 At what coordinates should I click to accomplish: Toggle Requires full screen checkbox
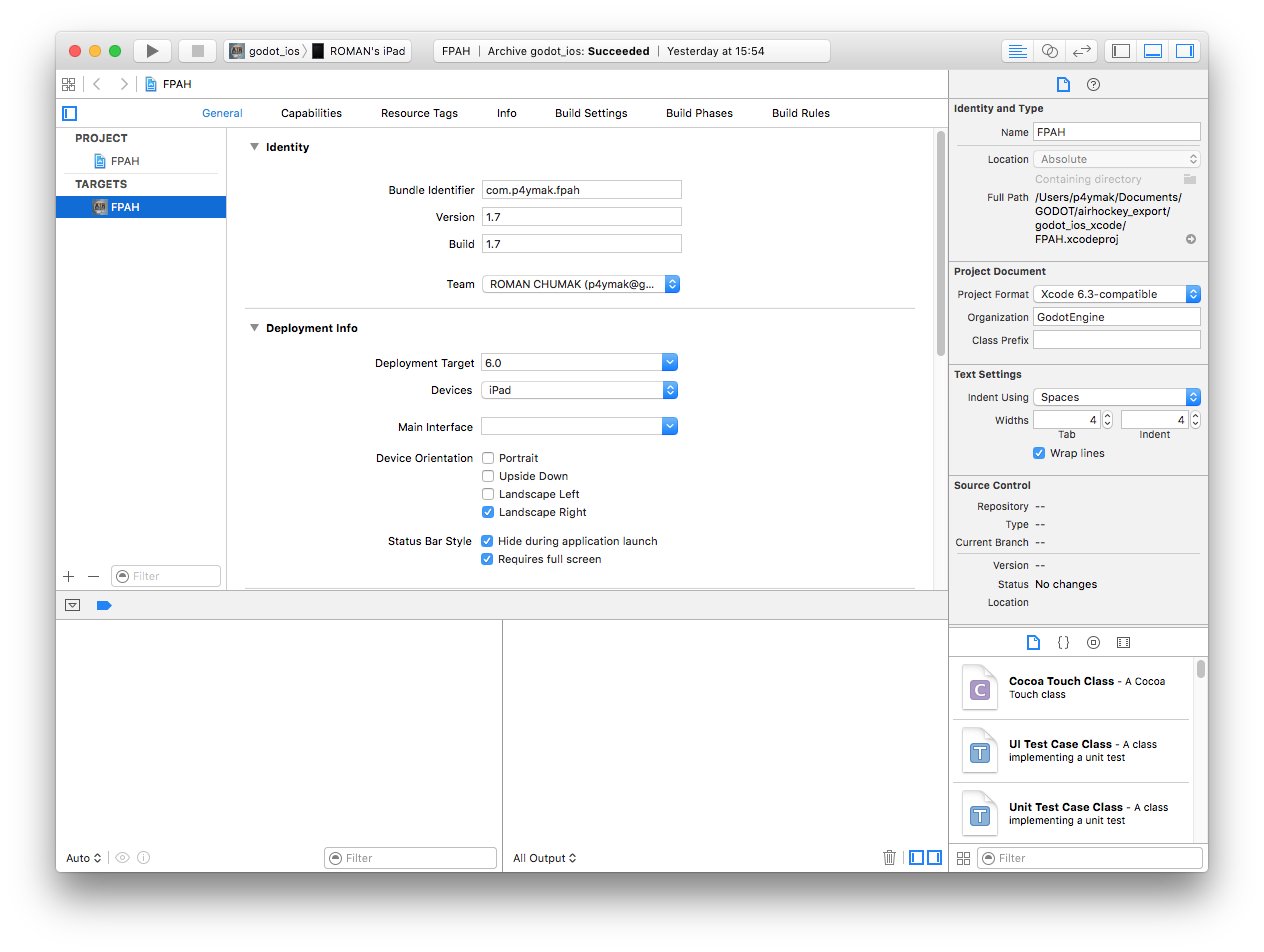point(488,559)
